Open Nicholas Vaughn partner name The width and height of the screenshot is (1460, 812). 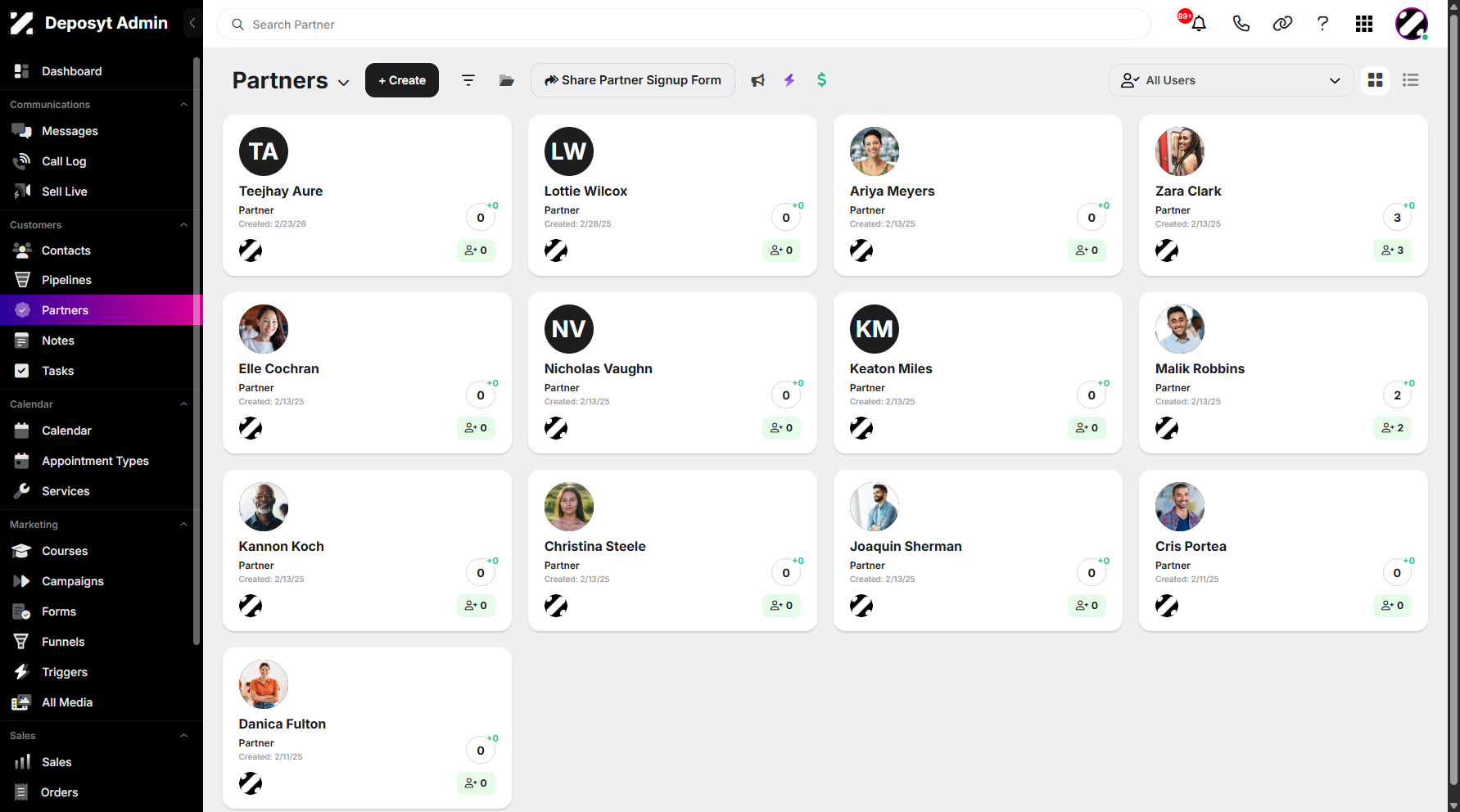pos(599,368)
